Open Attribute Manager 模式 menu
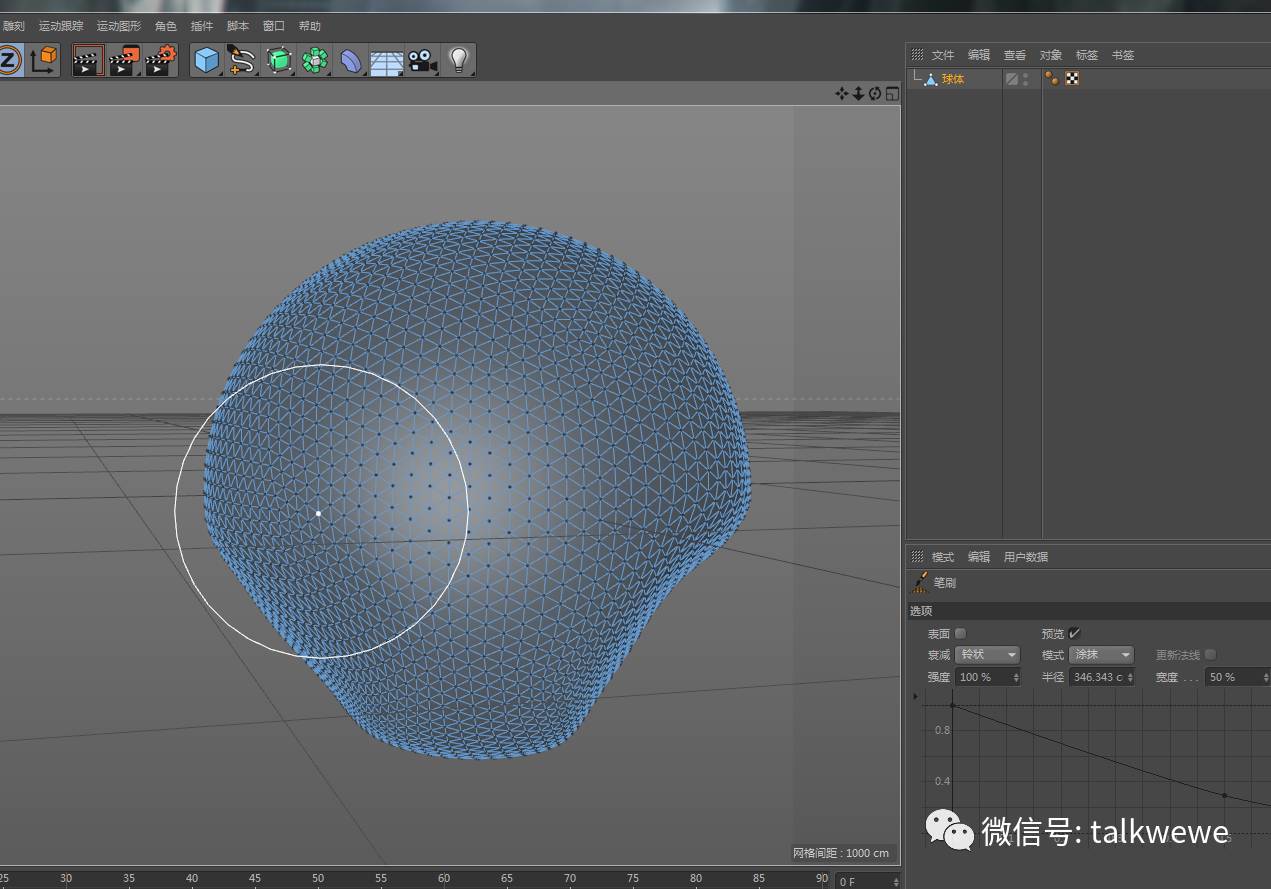Screen dimensions: 1271x889 (x=943, y=557)
